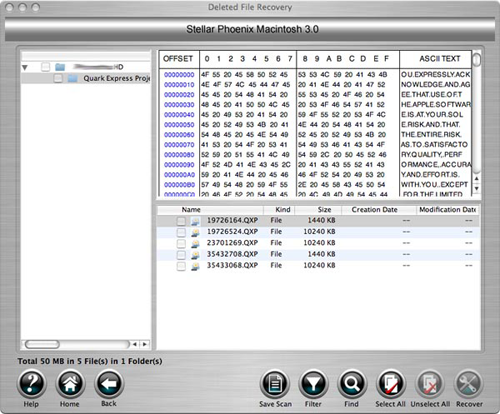Image resolution: width=500 pixels, height=414 pixels.
Task: Go to Home icon
Action: [70, 384]
